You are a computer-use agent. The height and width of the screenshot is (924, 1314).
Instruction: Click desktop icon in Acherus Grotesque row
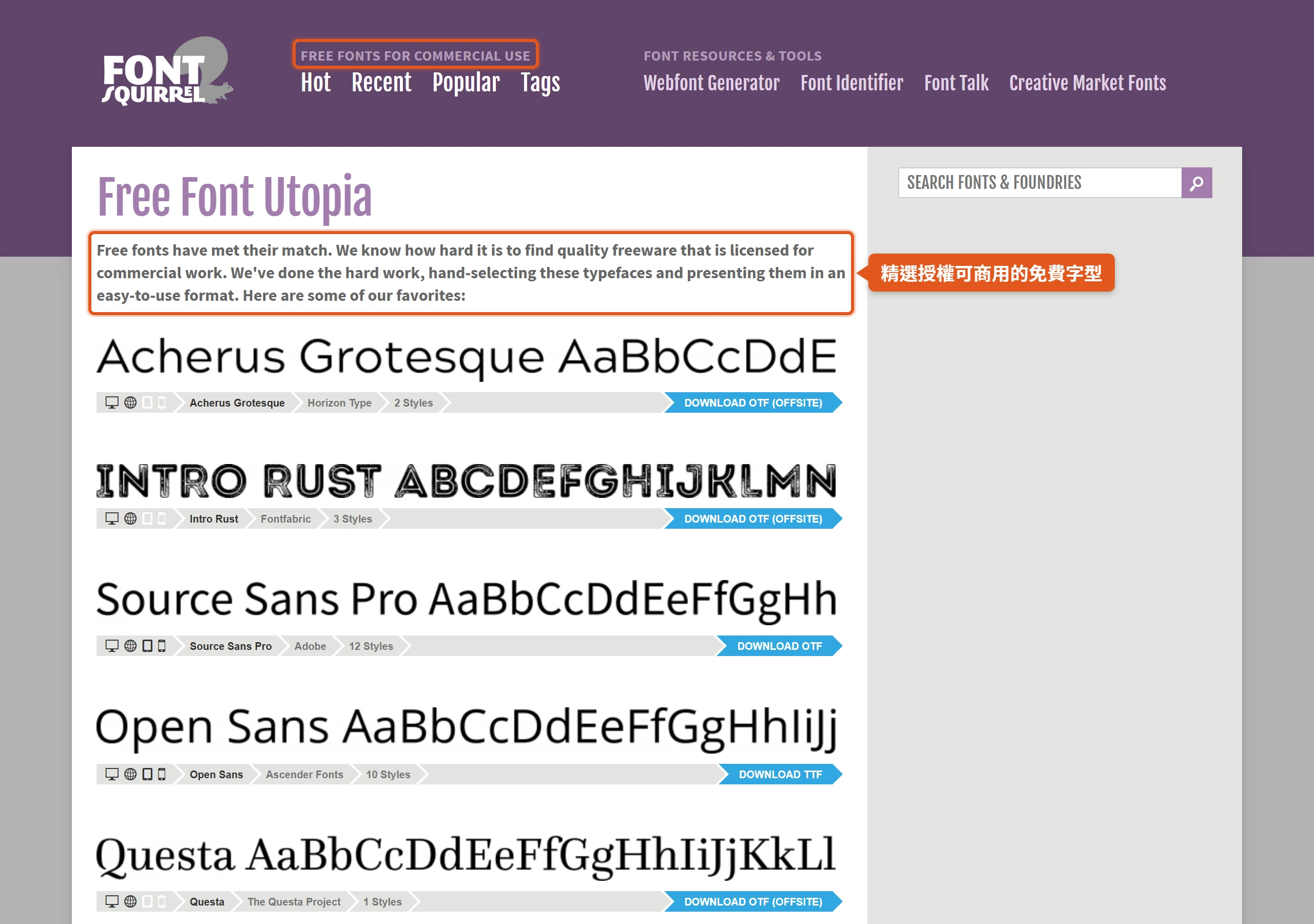pos(111,402)
